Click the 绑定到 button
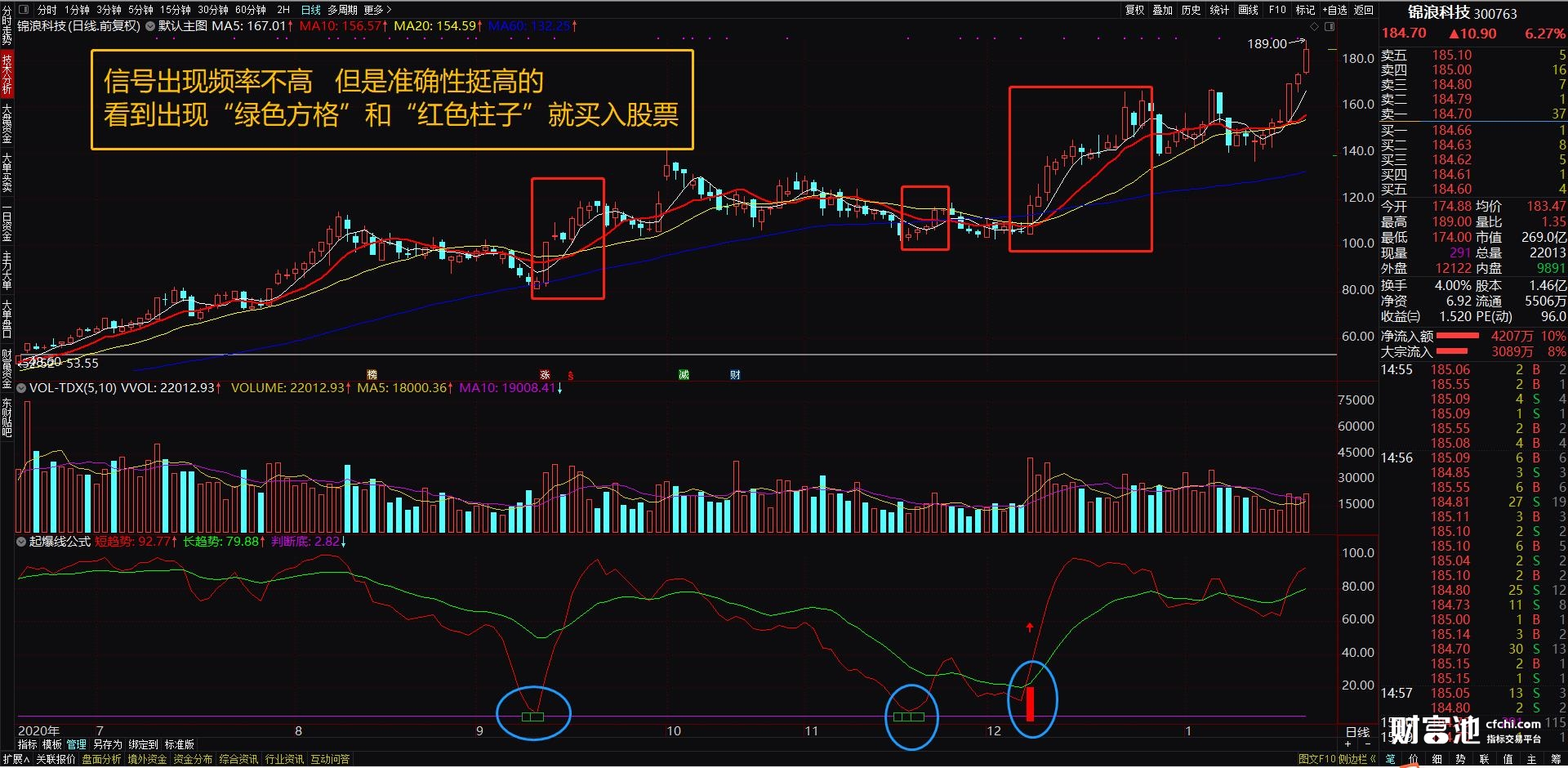The width and height of the screenshot is (1568, 768). click(143, 744)
